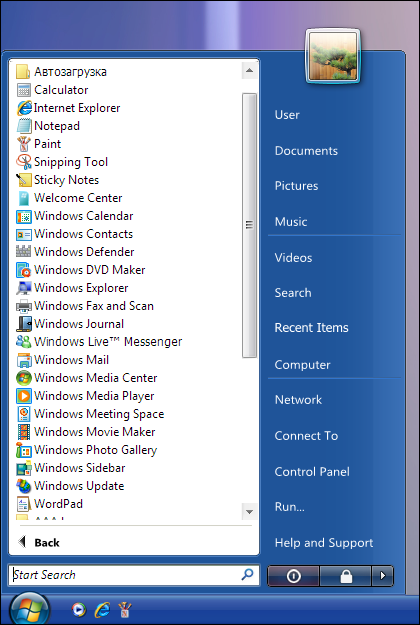Click the scroll down arrow in programs list
420x625 pixels.
[x=249, y=511]
